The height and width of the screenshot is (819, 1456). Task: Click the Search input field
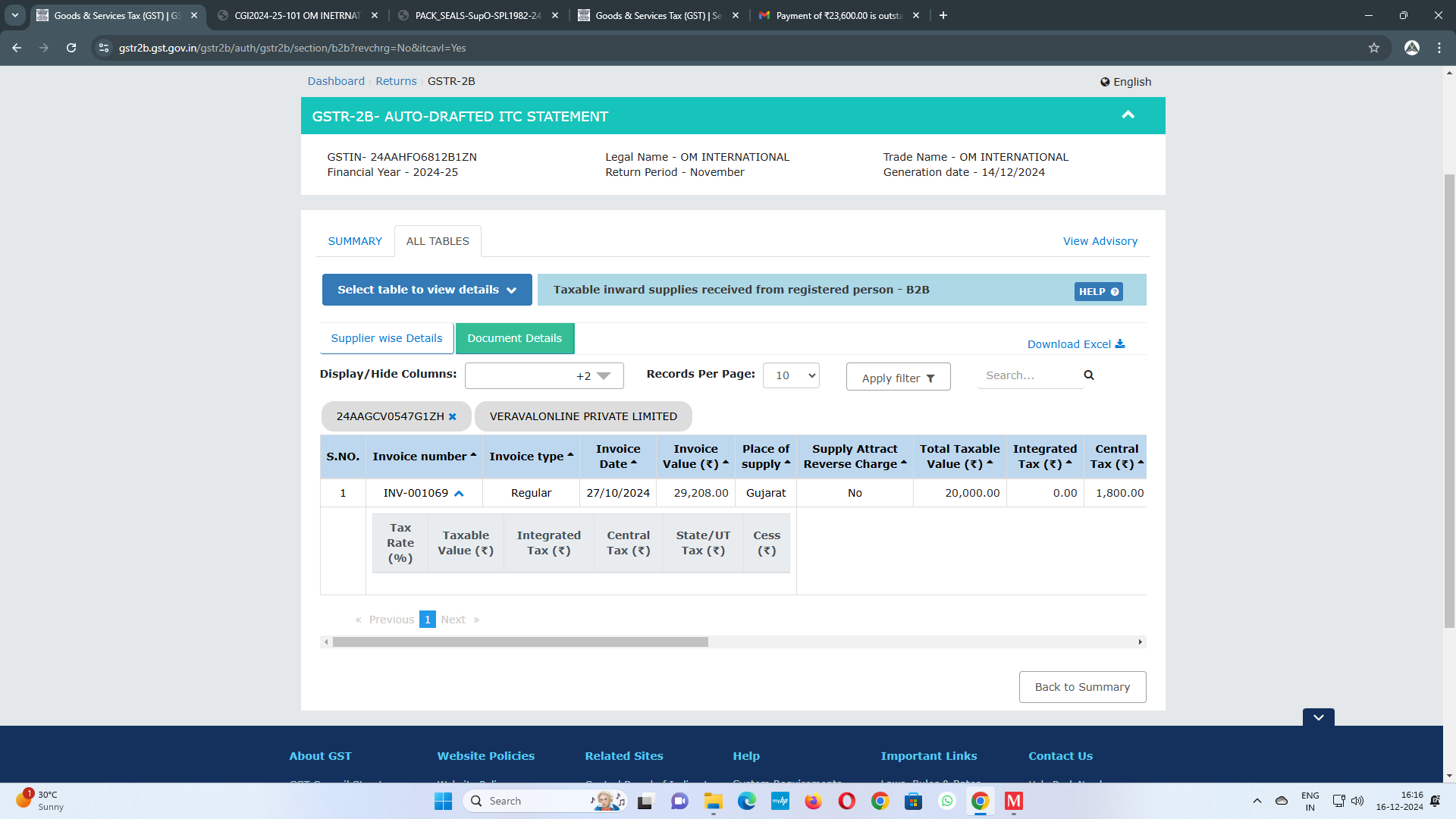[x=1030, y=375]
